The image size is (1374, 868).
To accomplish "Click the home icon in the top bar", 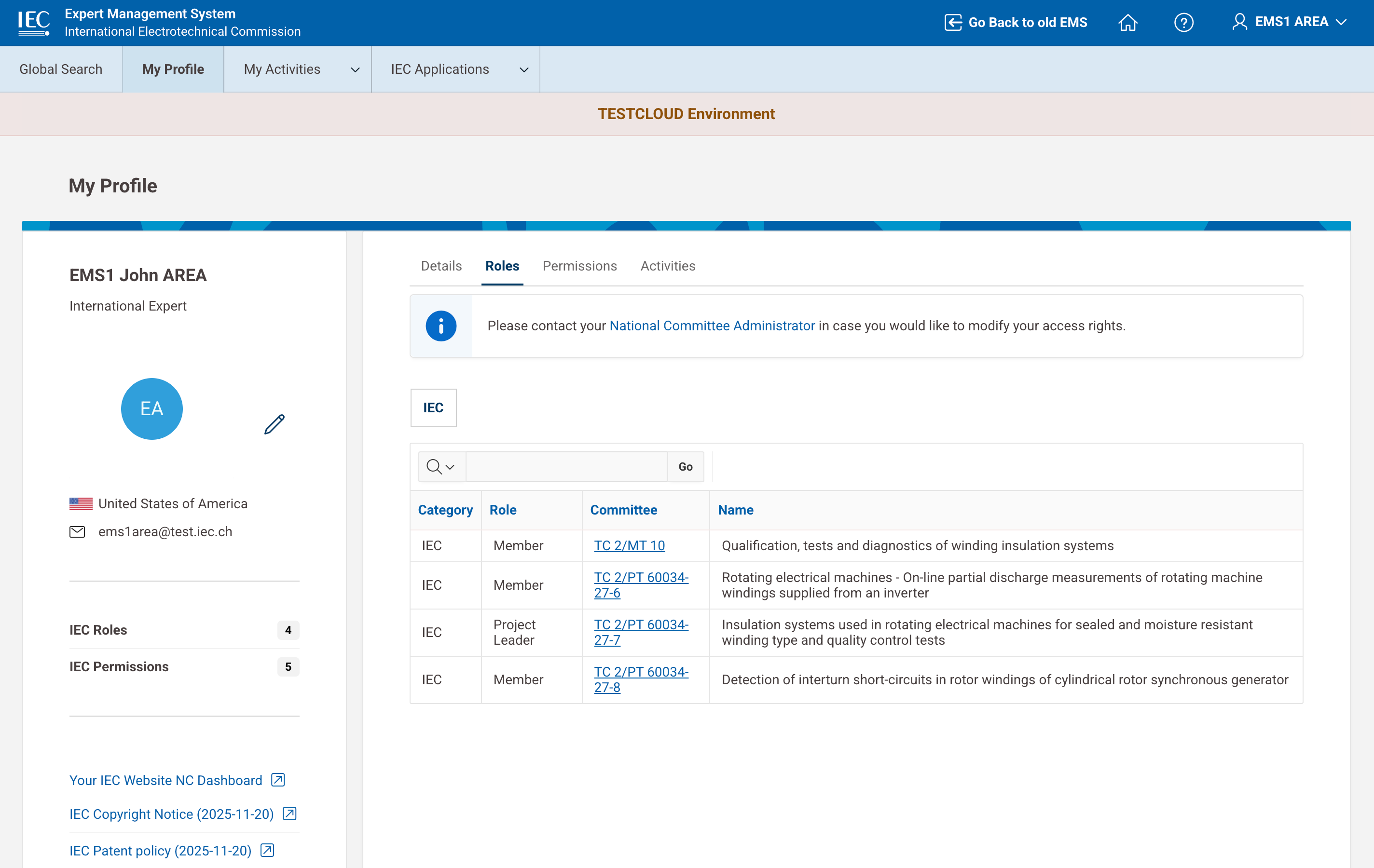I will [1128, 22].
